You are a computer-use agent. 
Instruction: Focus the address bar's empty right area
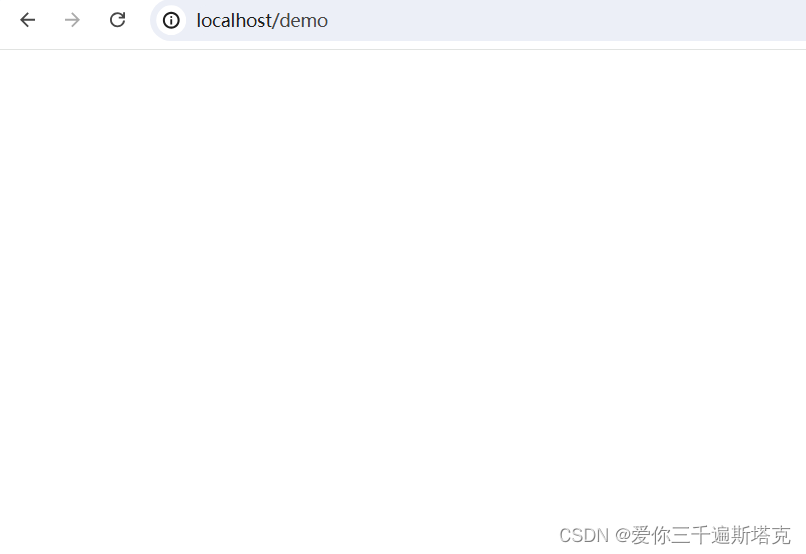coord(565,21)
